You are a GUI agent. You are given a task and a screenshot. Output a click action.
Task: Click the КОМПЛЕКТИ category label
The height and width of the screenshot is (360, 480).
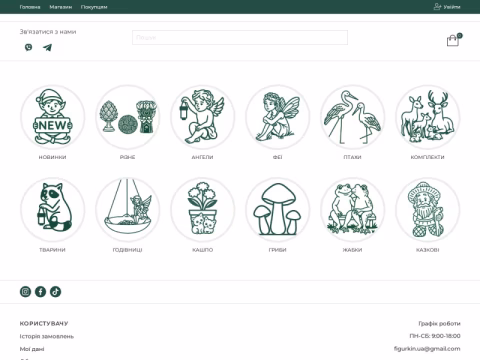click(x=427, y=157)
